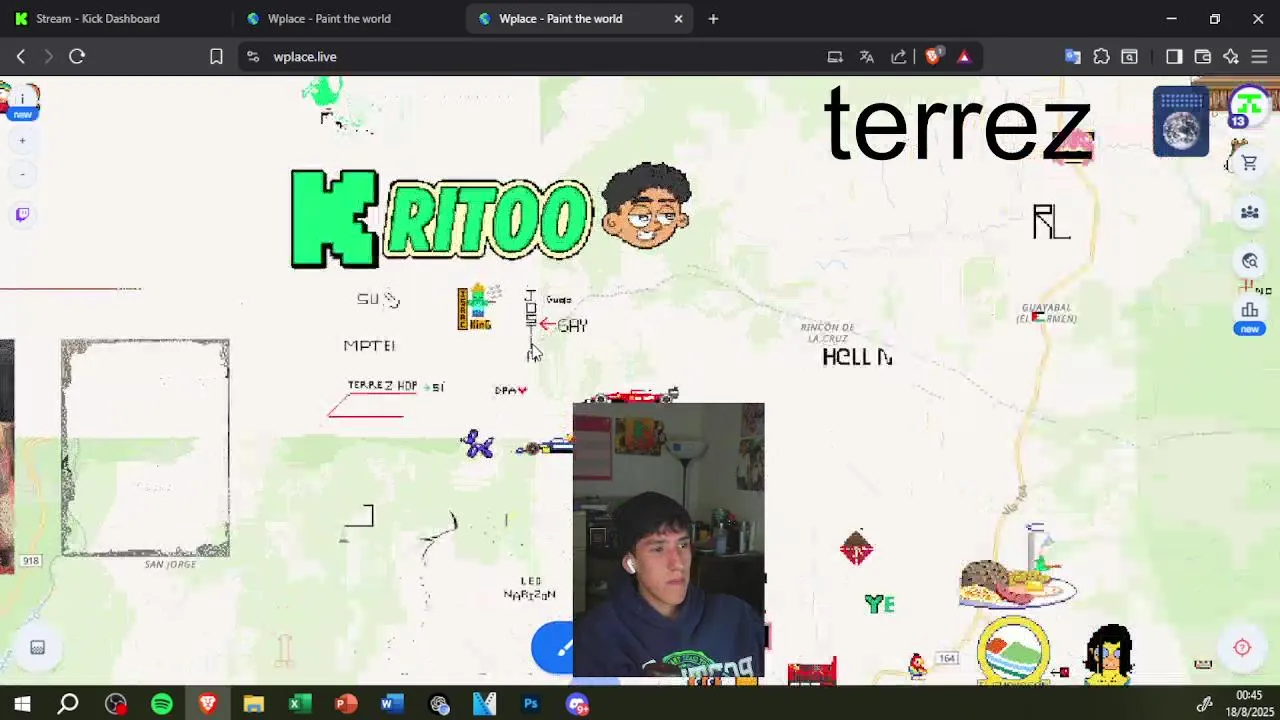
Task: Open Photoshop from the taskbar
Action: pyautogui.click(x=531, y=704)
